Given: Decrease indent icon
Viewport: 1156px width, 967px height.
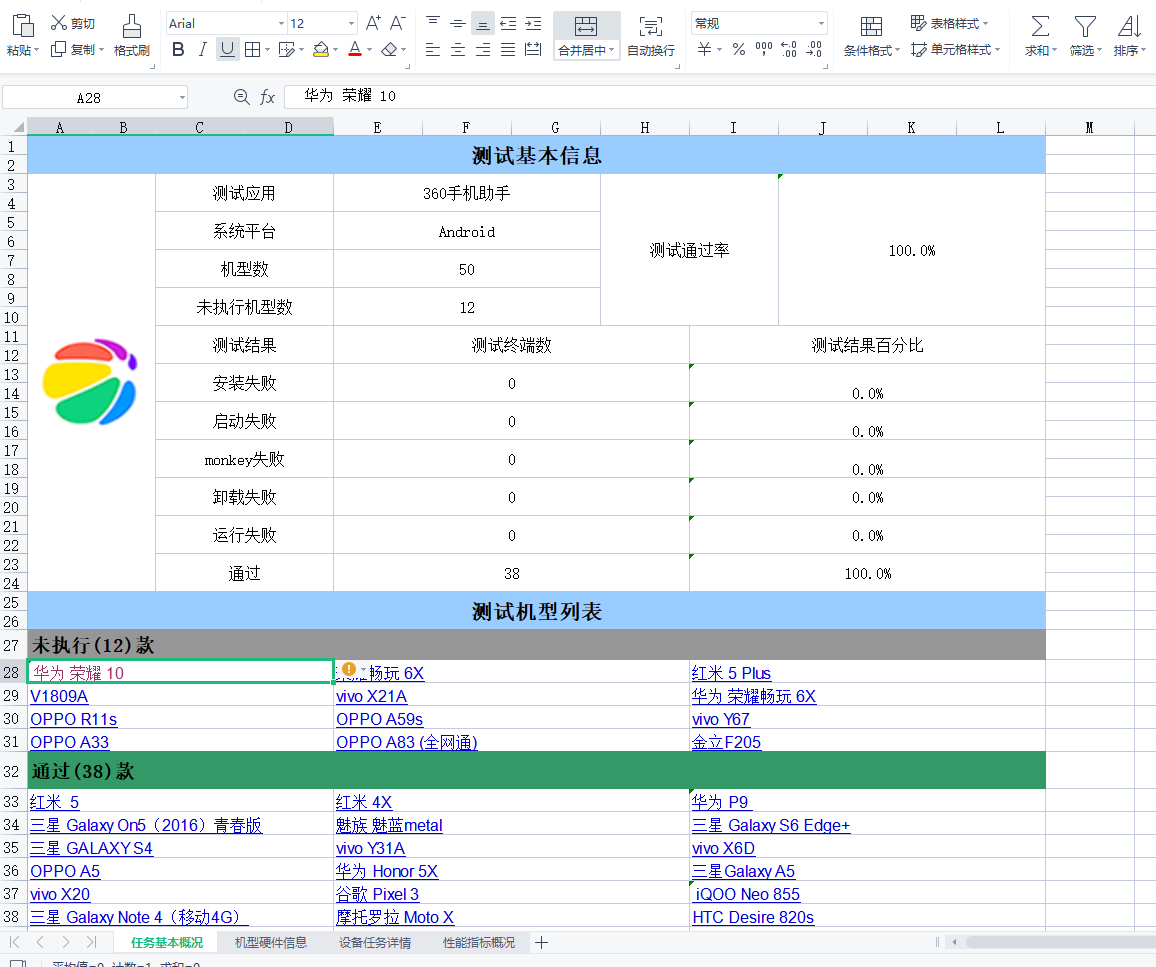Looking at the screenshot, I should (x=508, y=24).
